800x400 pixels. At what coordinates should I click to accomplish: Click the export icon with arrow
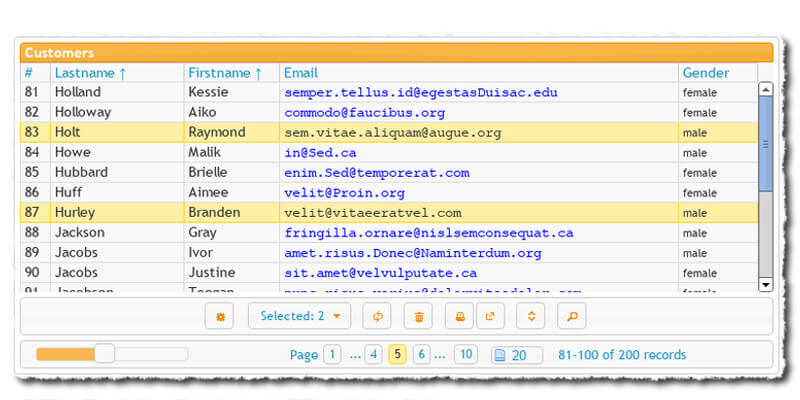point(490,316)
